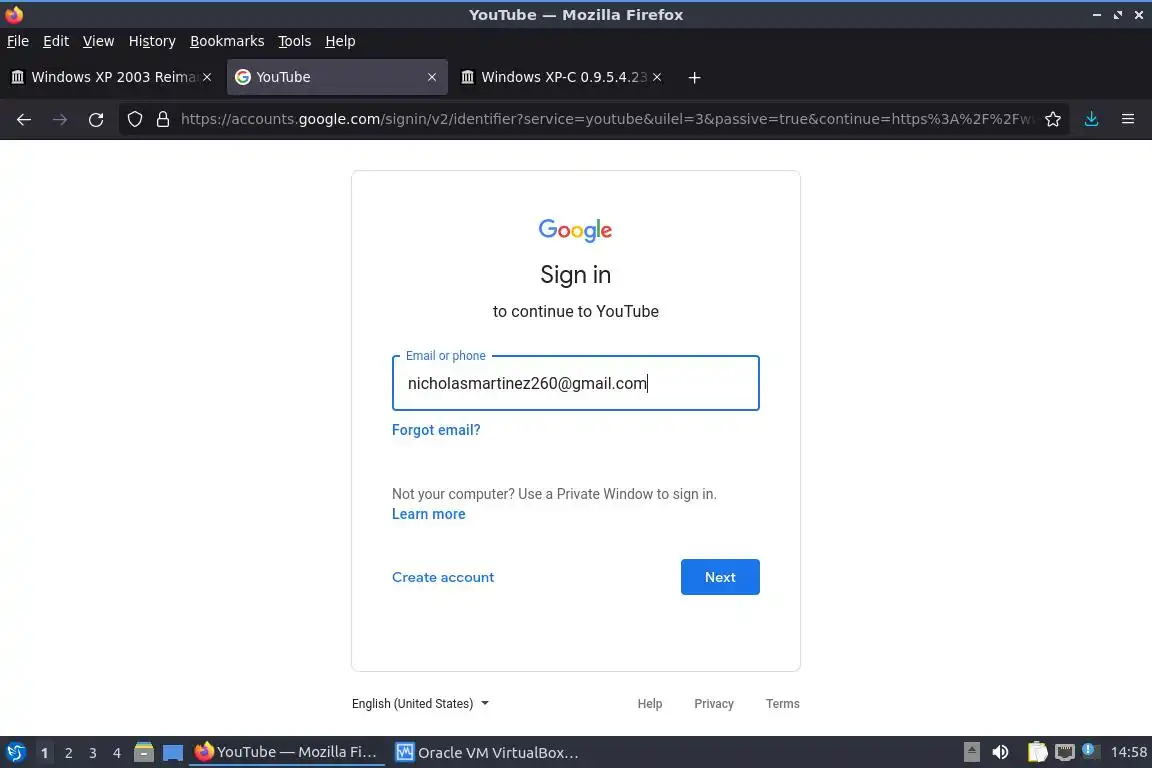Screen dimensions: 1152x768
Task: Click the Google logo
Action: click(x=575, y=230)
